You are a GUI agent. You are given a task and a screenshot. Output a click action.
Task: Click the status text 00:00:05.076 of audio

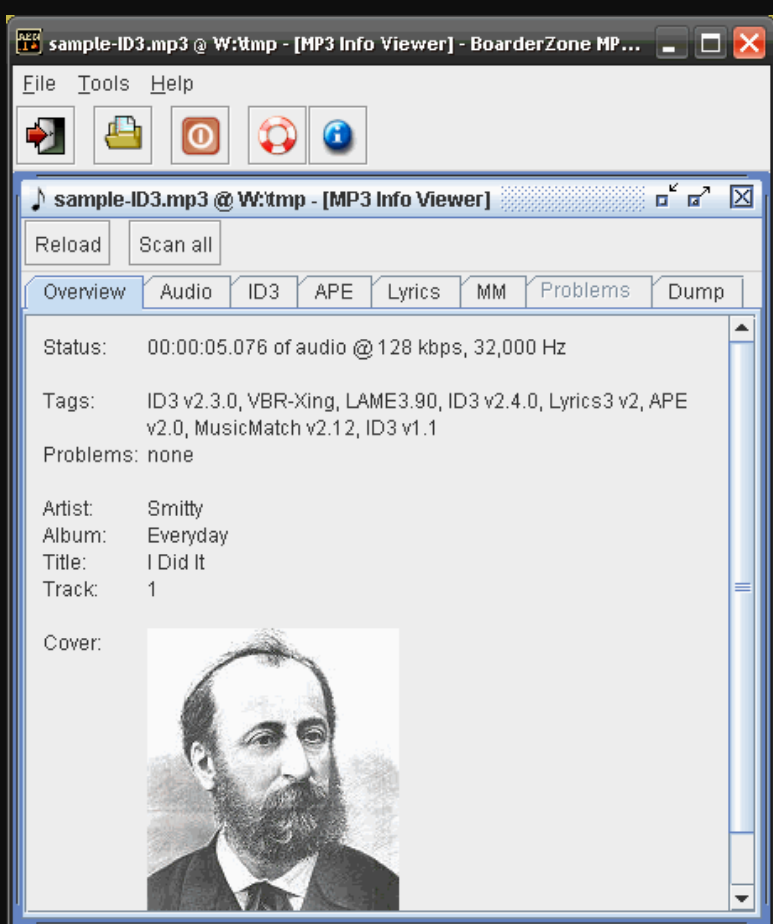click(356, 348)
